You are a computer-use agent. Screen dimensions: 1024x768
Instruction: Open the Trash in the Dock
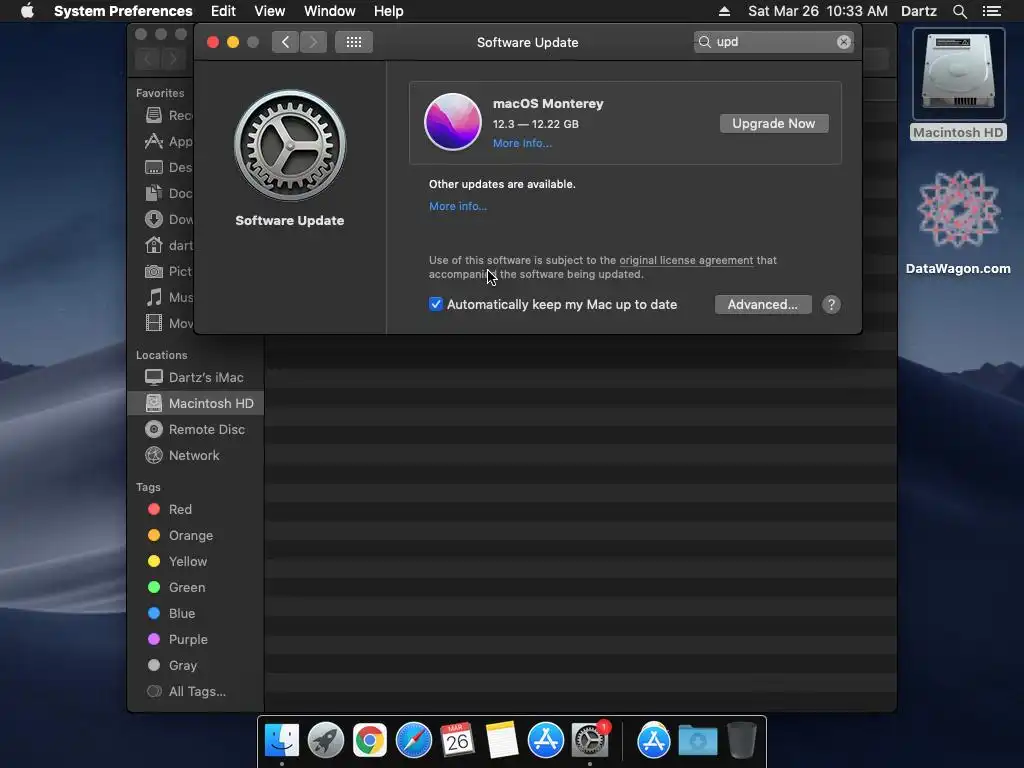coord(742,741)
